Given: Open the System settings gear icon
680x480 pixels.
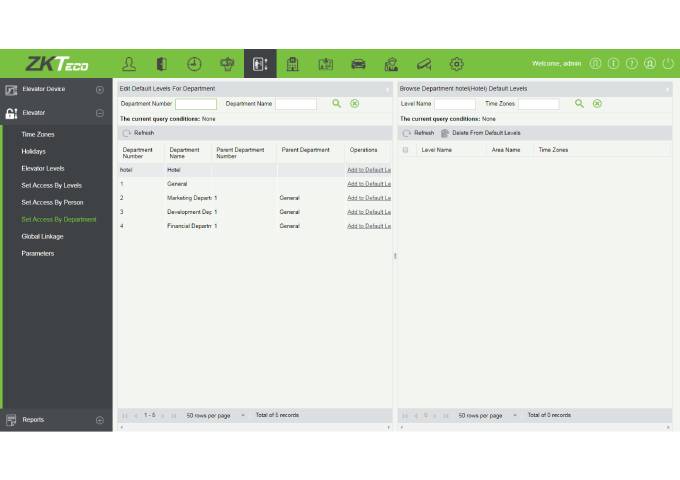Looking at the screenshot, I should (456, 64).
